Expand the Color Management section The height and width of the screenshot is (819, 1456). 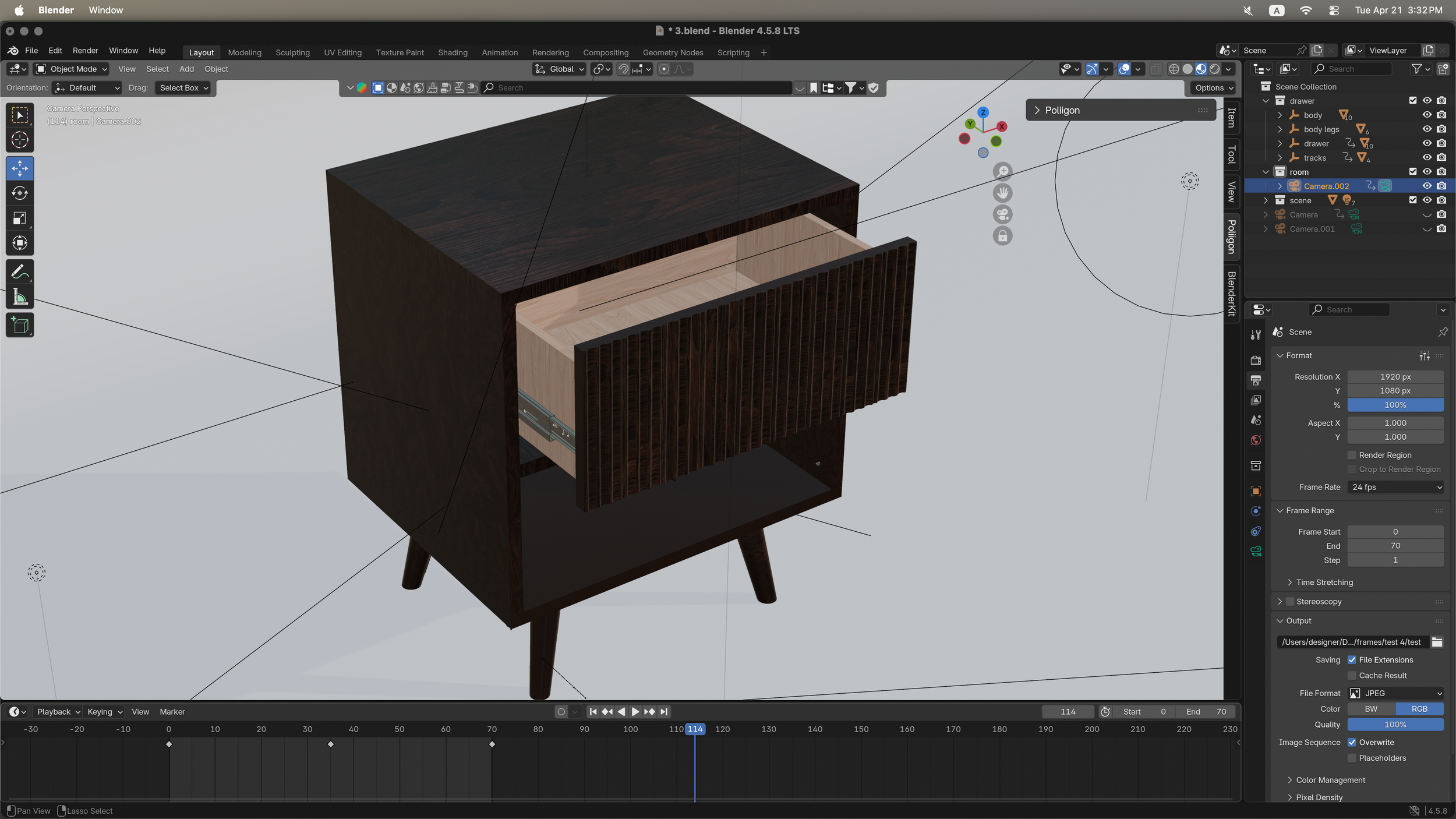[x=1330, y=780]
